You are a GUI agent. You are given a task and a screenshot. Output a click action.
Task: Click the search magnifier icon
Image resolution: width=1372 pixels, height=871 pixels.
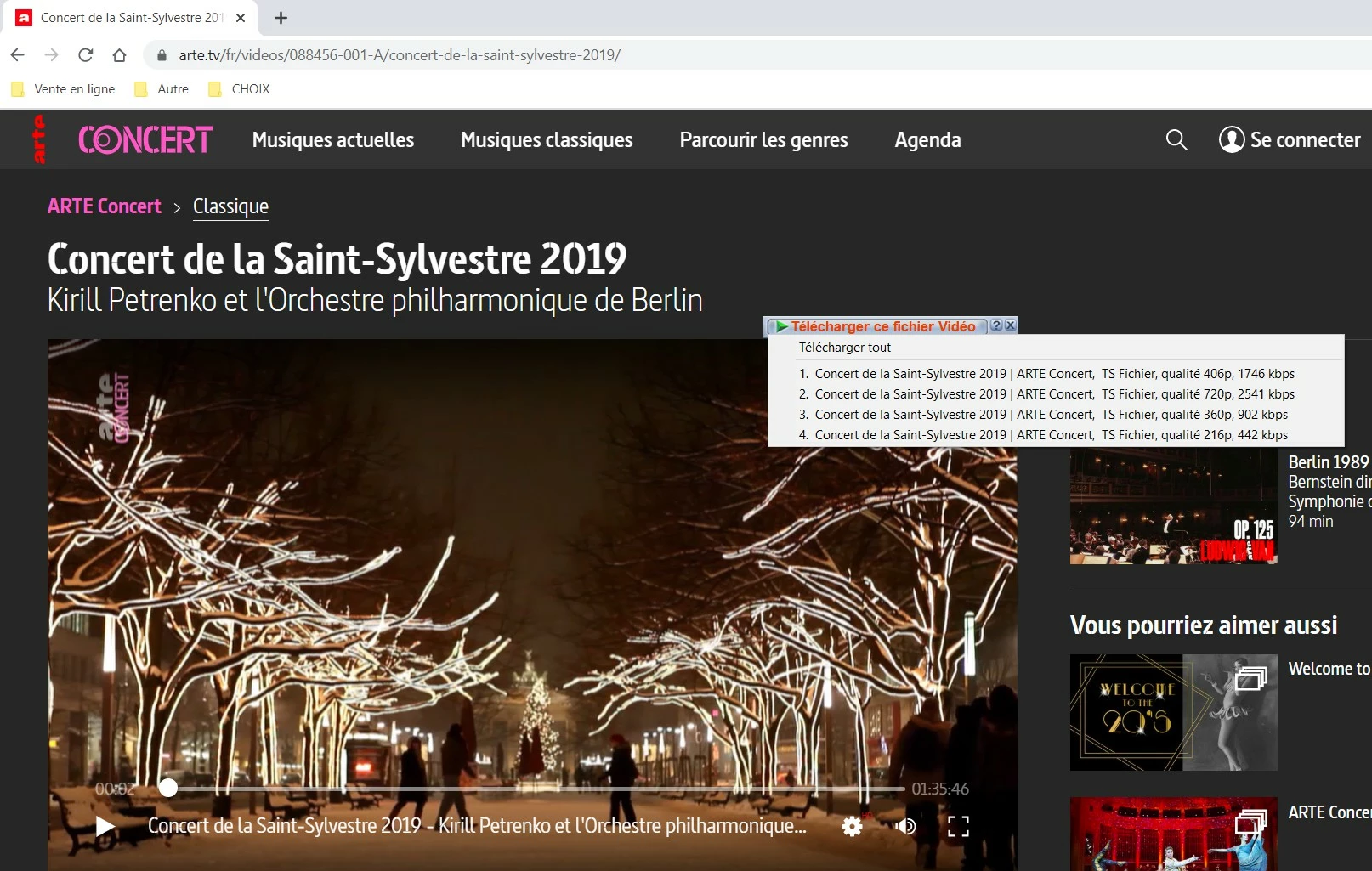coord(1176,139)
